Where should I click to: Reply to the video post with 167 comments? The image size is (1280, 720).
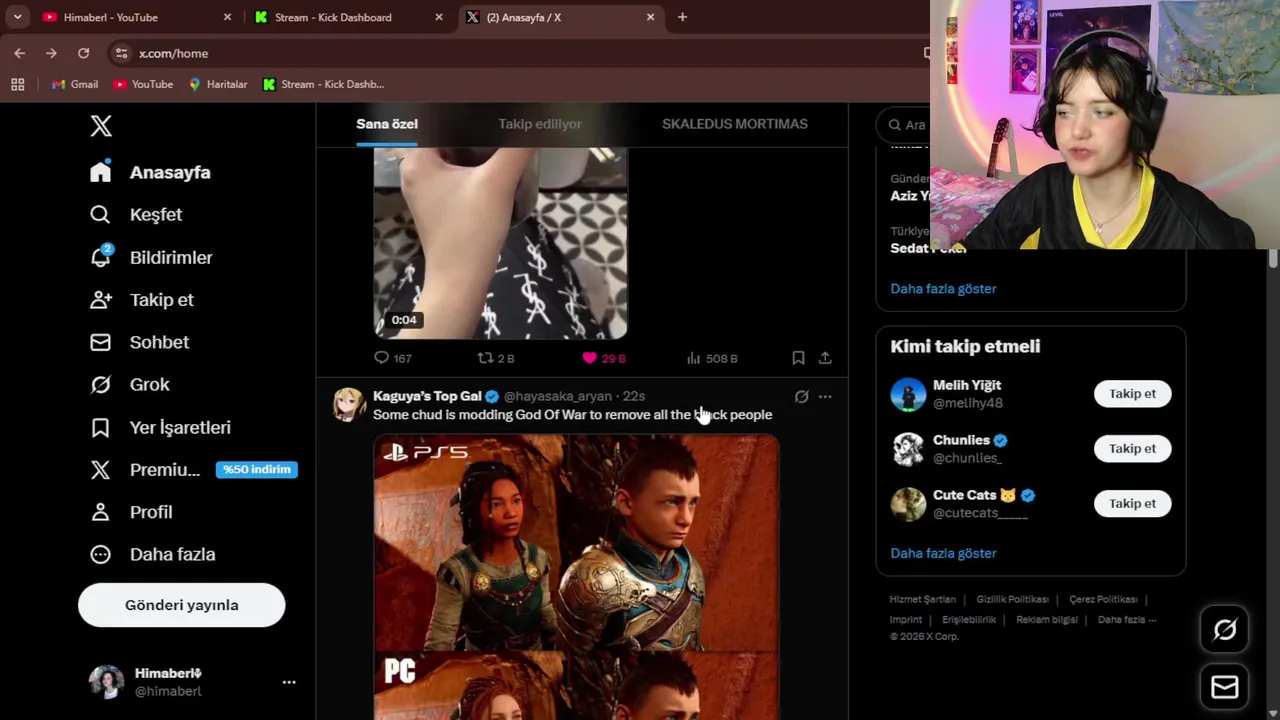pos(392,358)
